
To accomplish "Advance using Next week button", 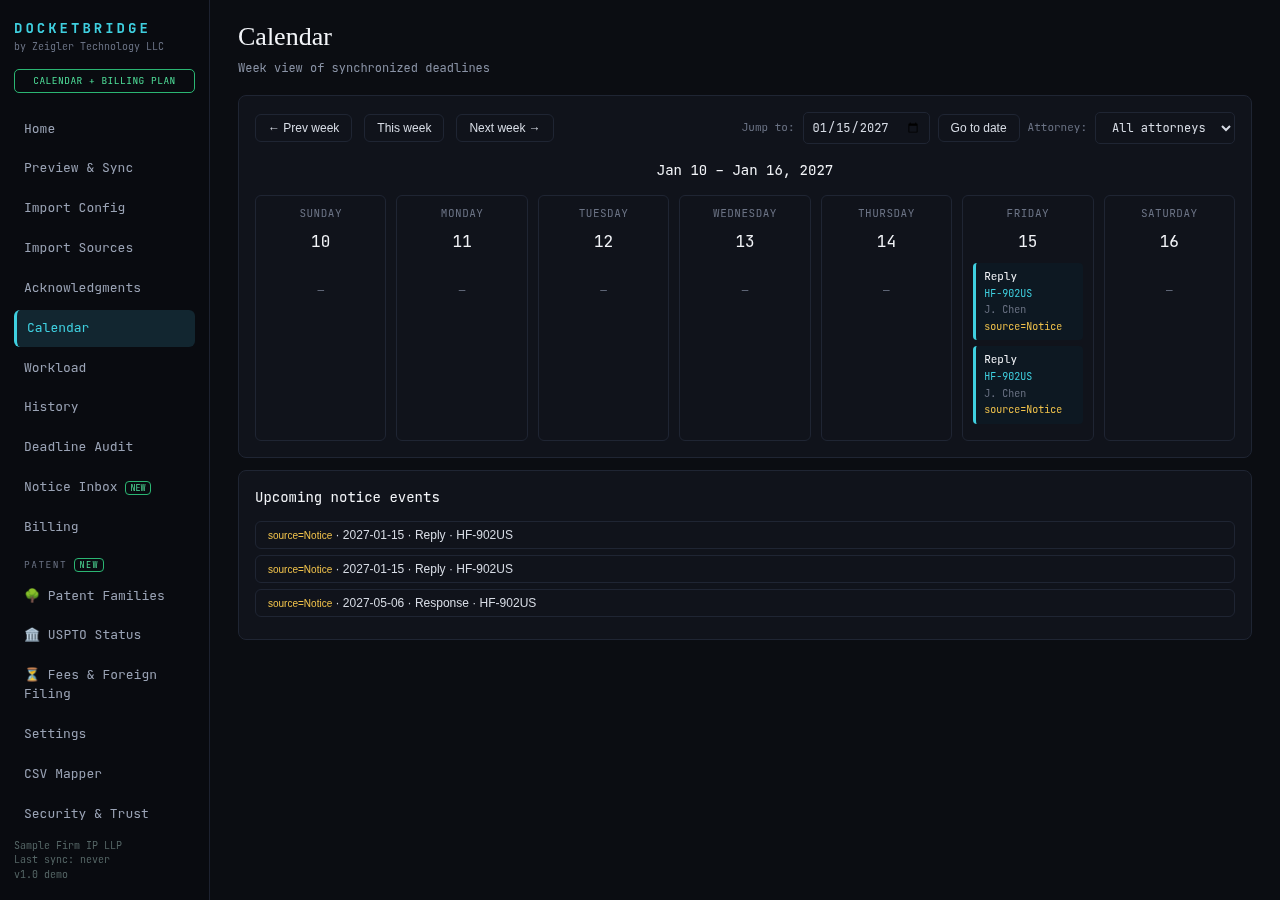I will pyautogui.click(x=505, y=128).
